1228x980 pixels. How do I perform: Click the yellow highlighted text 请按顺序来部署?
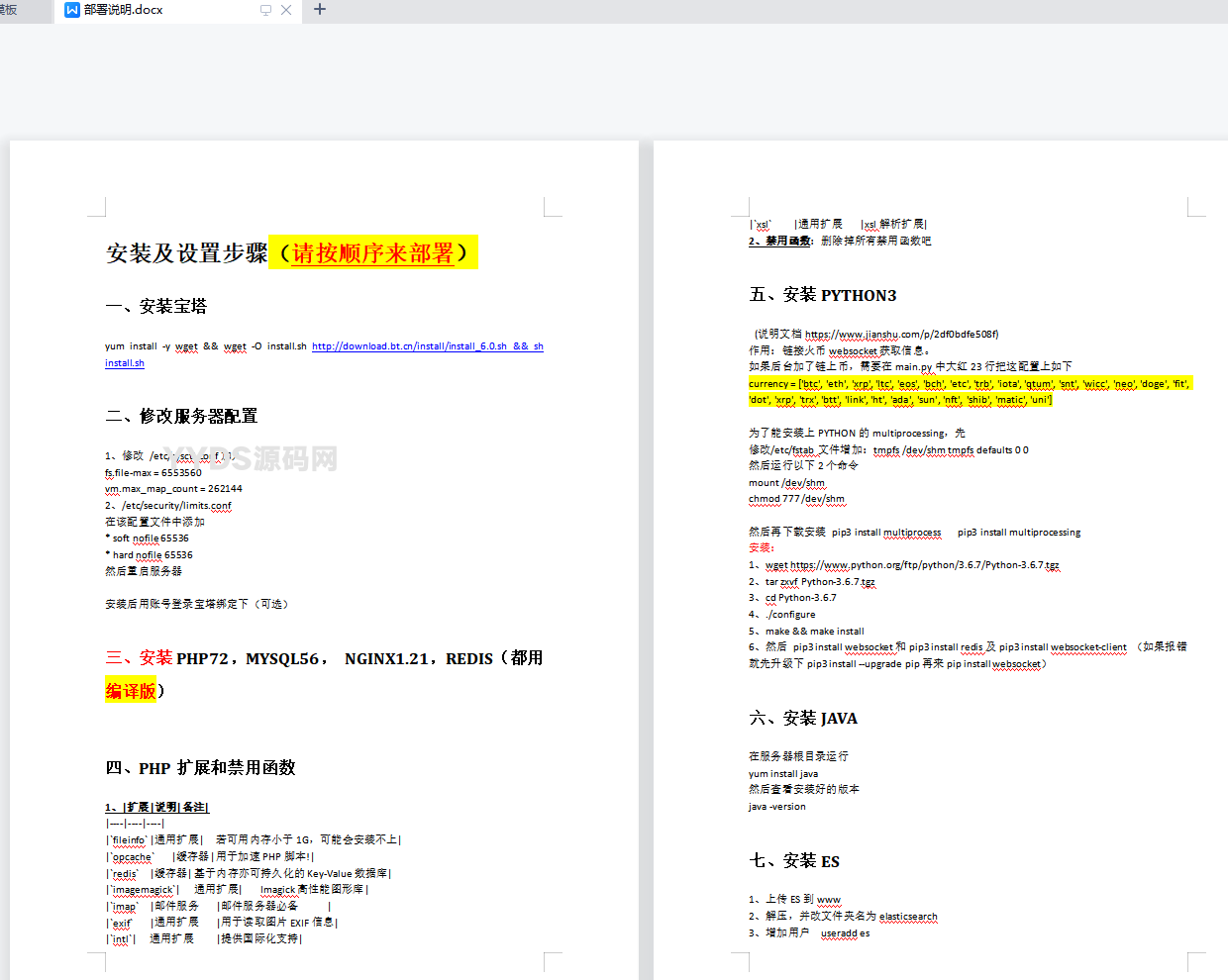click(372, 253)
